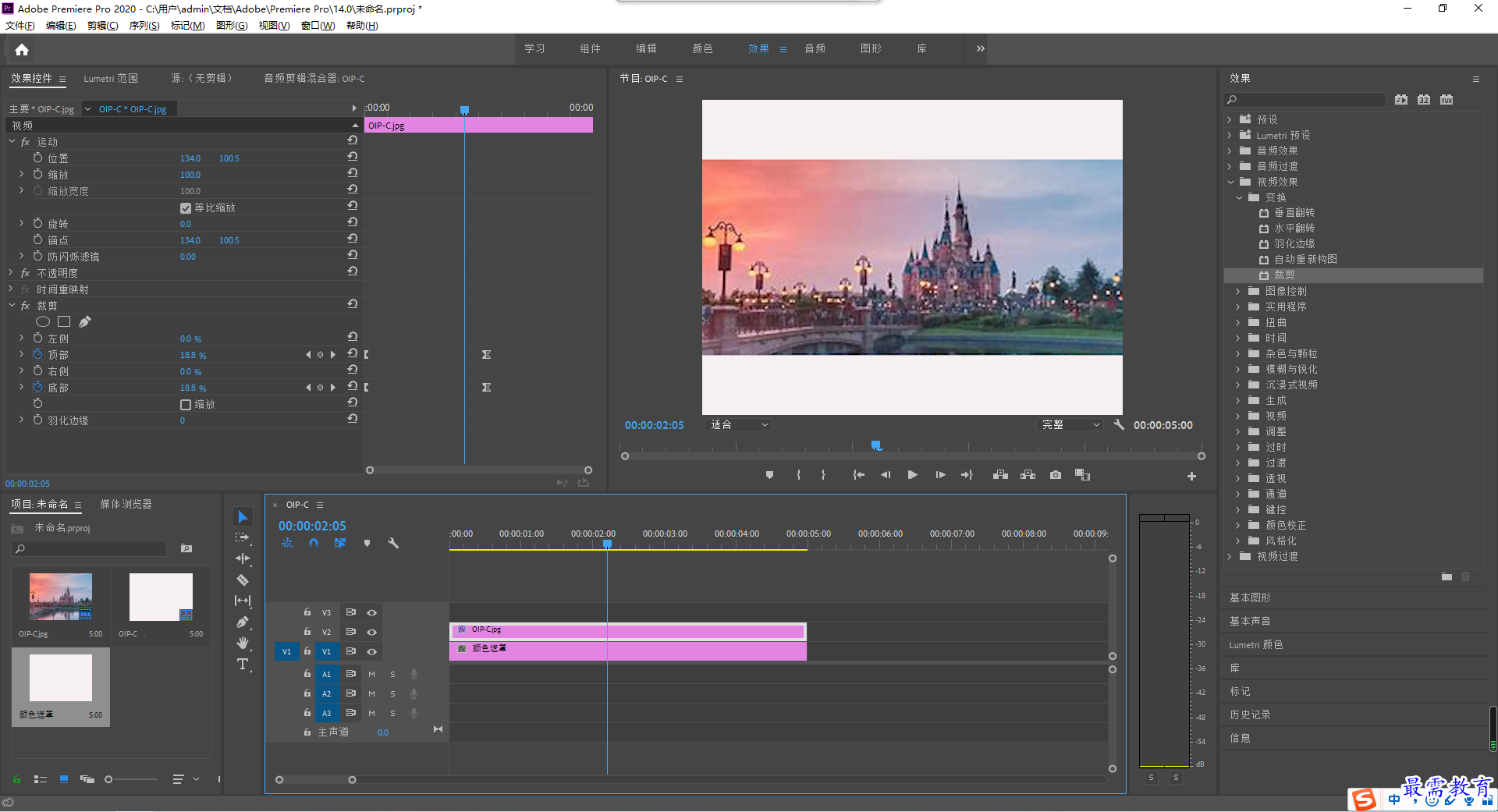Toggle uniform scale checkbox
The width and height of the screenshot is (1498, 812).
pyautogui.click(x=186, y=208)
